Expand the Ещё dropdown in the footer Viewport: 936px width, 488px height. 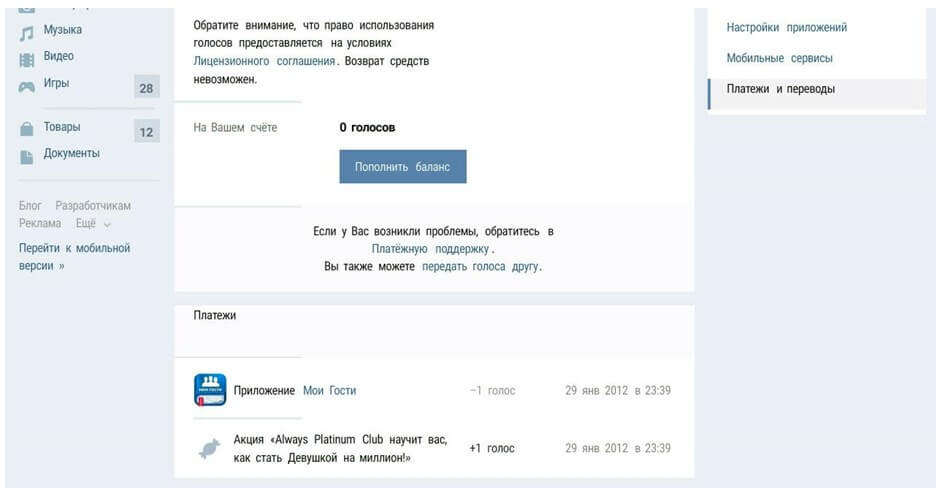coord(93,224)
